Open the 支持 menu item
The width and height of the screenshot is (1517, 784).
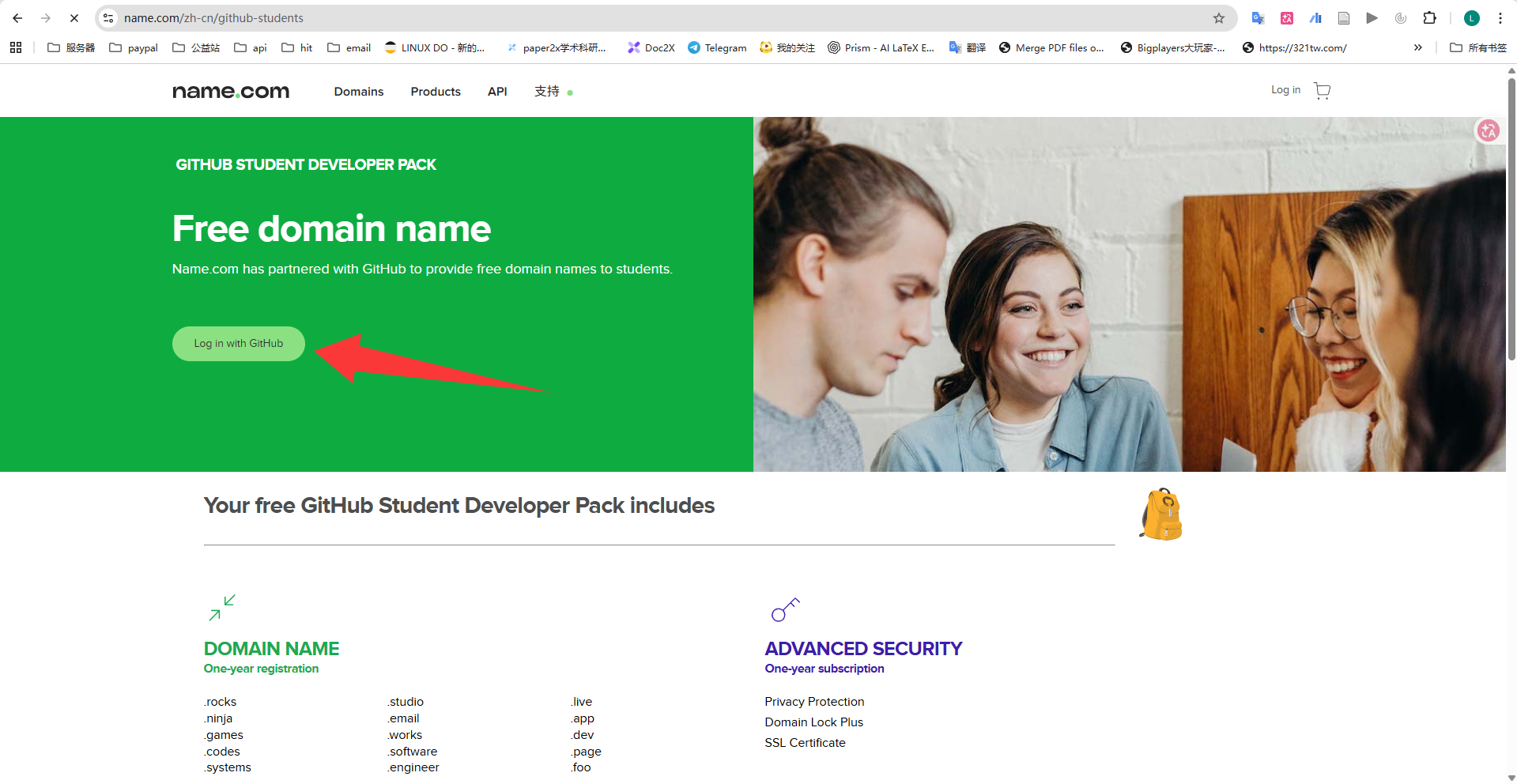pyautogui.click(x=547, y=92)
